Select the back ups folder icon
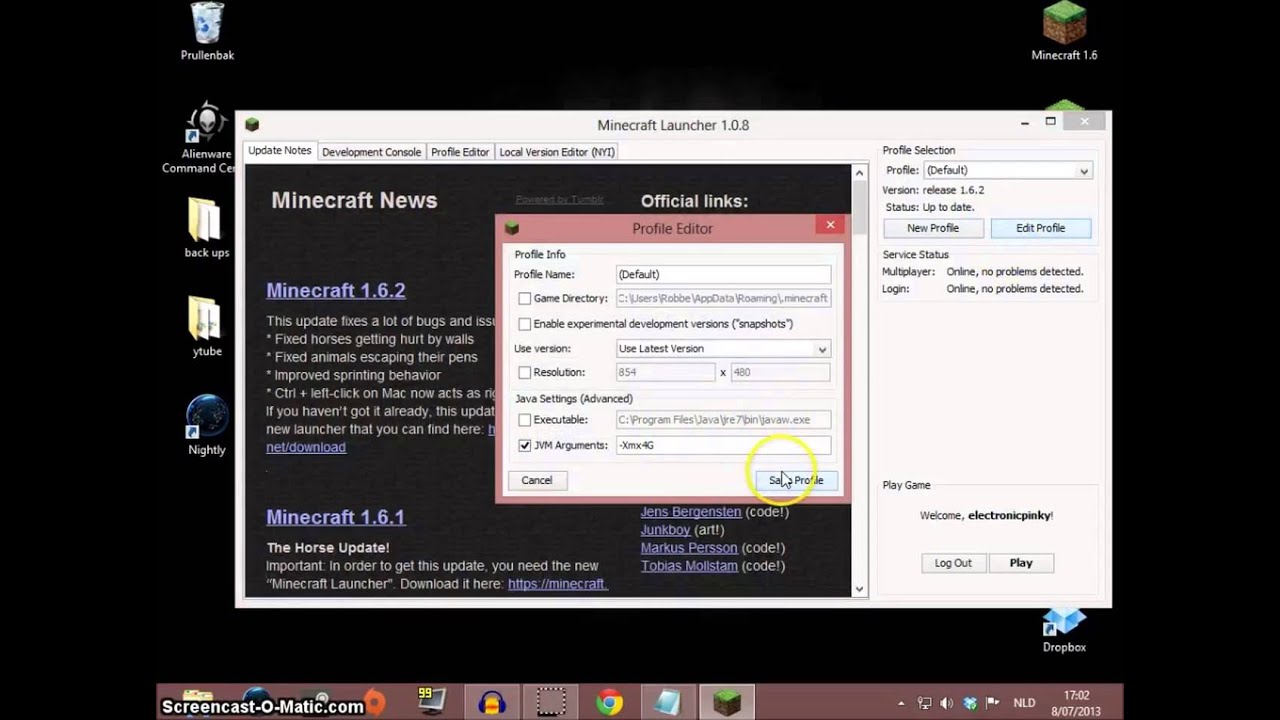This screenshot has height=720, width=1280. [206, 228]
